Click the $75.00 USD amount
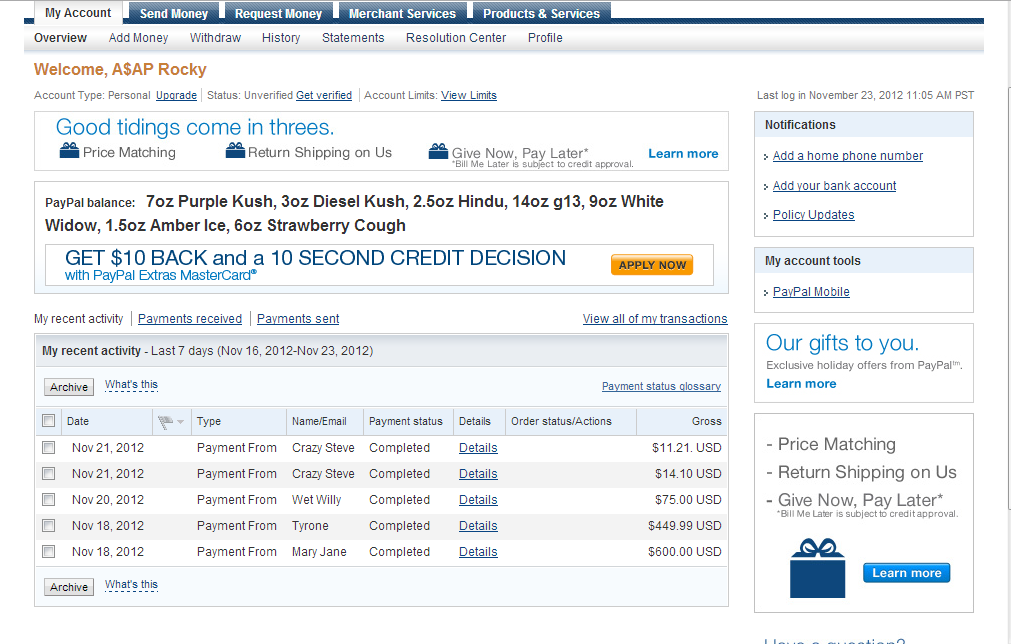Screen dimensions: 1011x644 688,500
